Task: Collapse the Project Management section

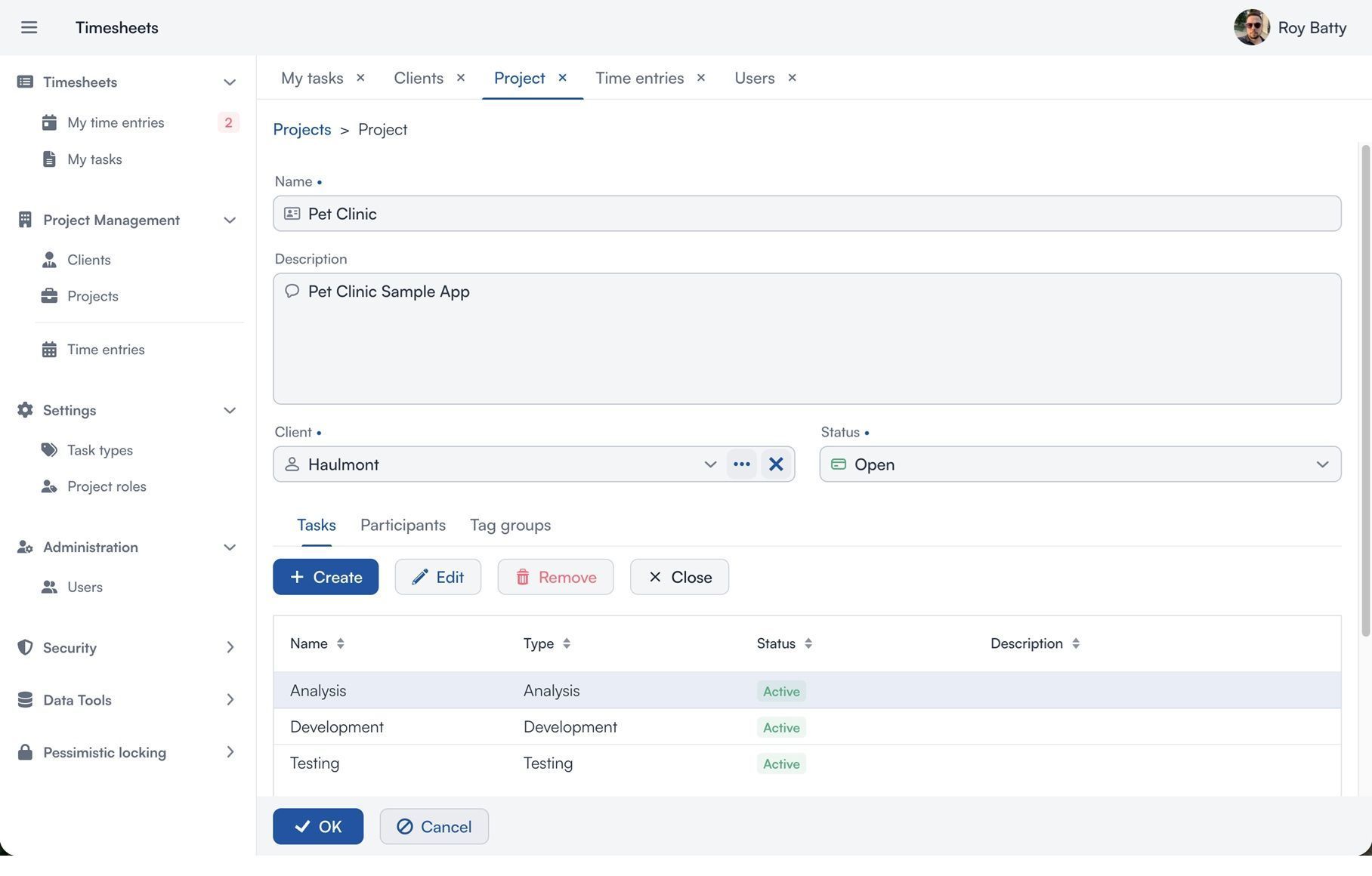Action: tap(229, 221)
